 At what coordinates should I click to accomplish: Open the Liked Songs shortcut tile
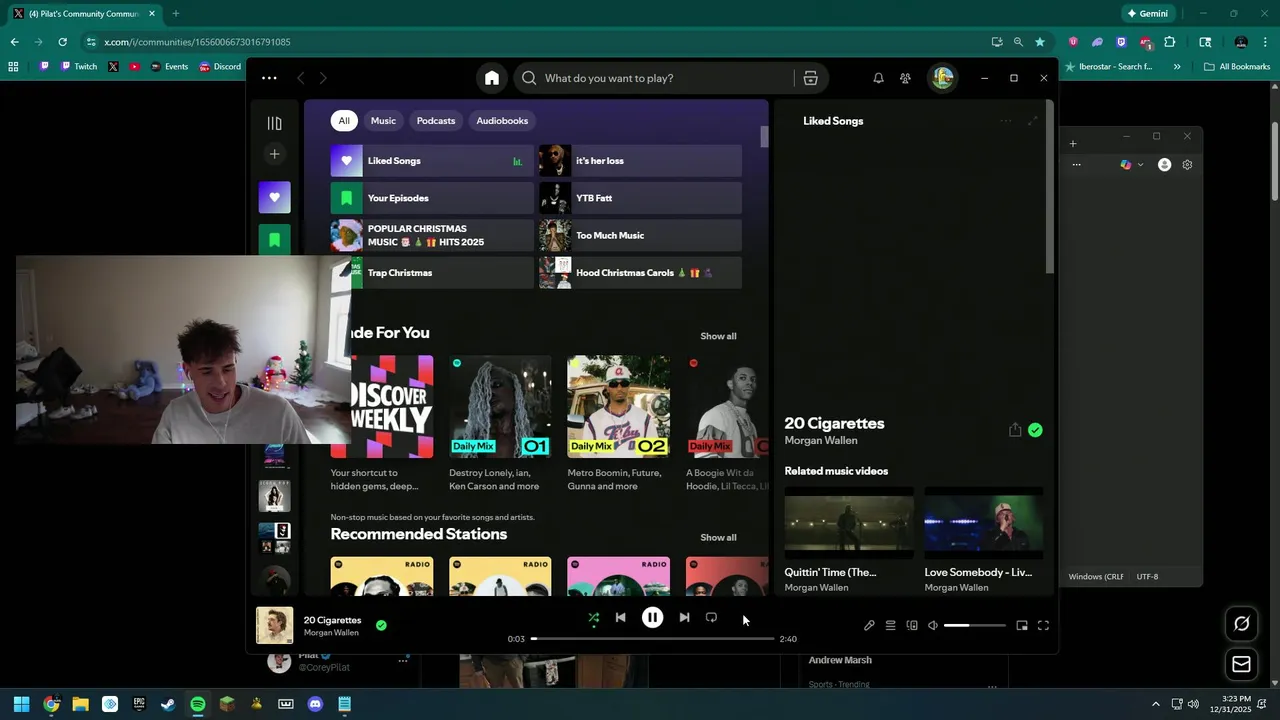click(432, 161)
